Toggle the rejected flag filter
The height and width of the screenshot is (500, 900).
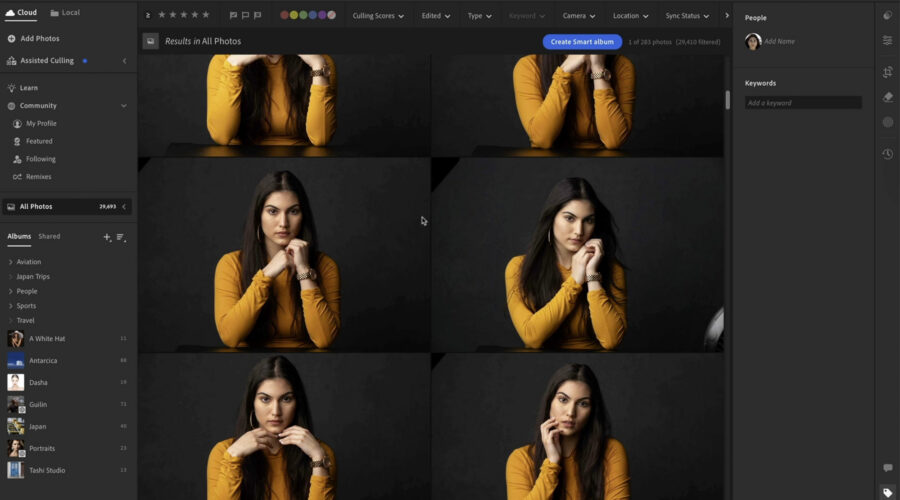257,15
